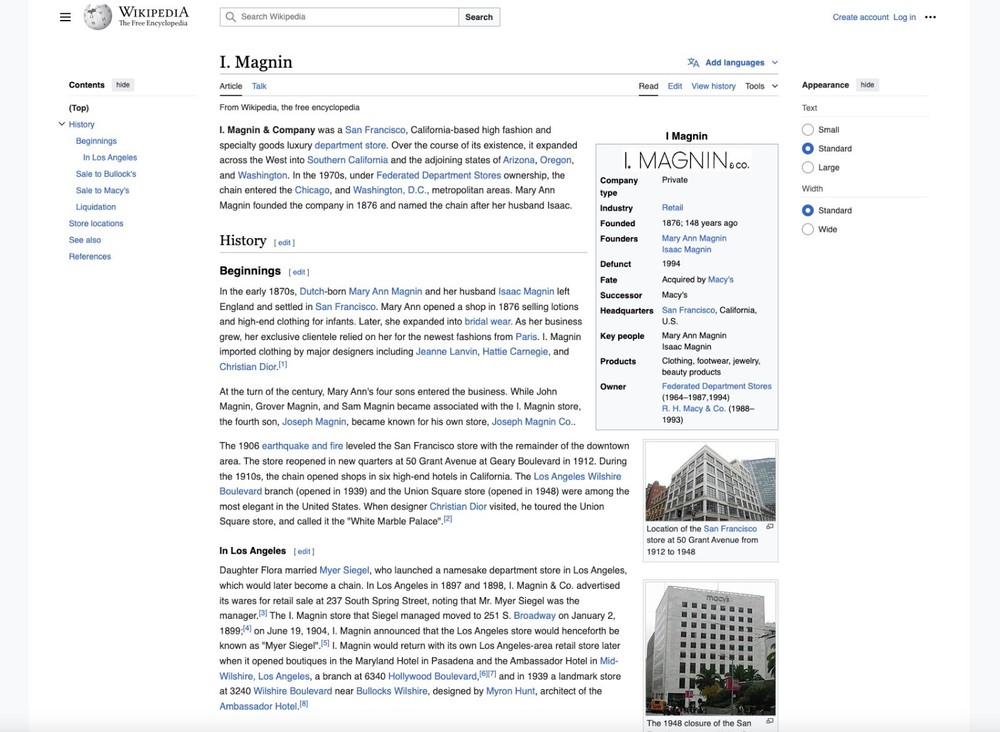The image size is (1000, 732).
Task: Open Hollywood Boulevard link
Action: [x=432, y=676]
